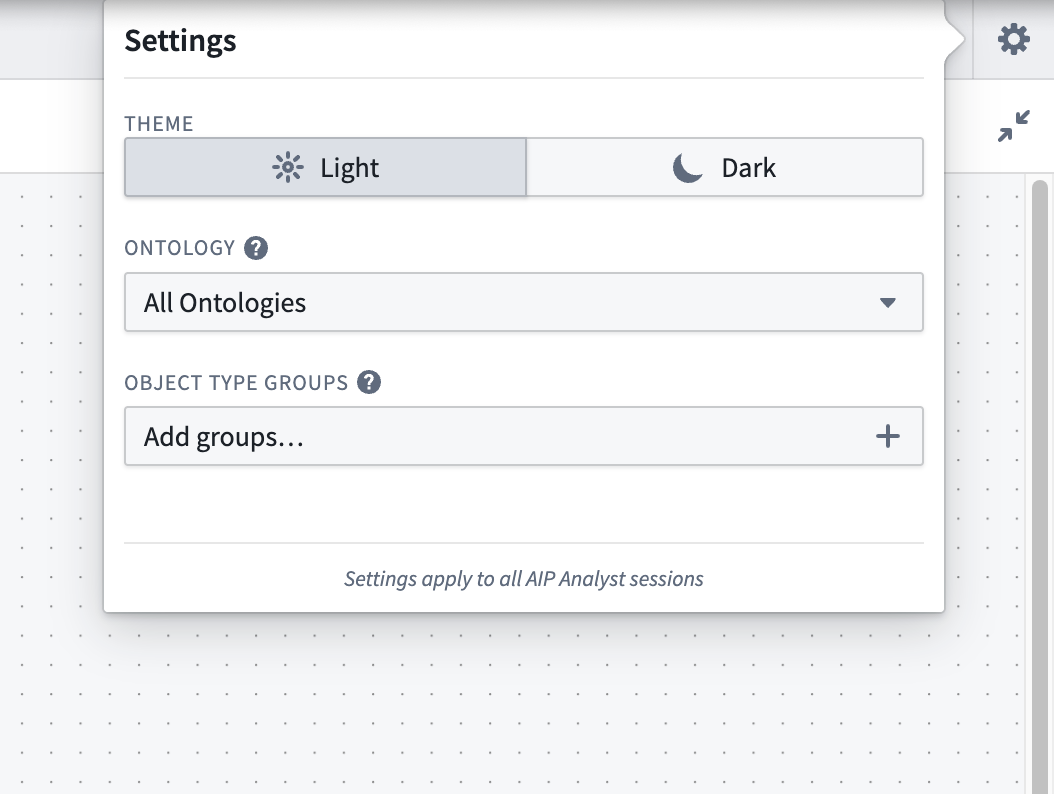Click the Settings panel header
This screenshot has height=794, width=1054.
tap(180, 41)
